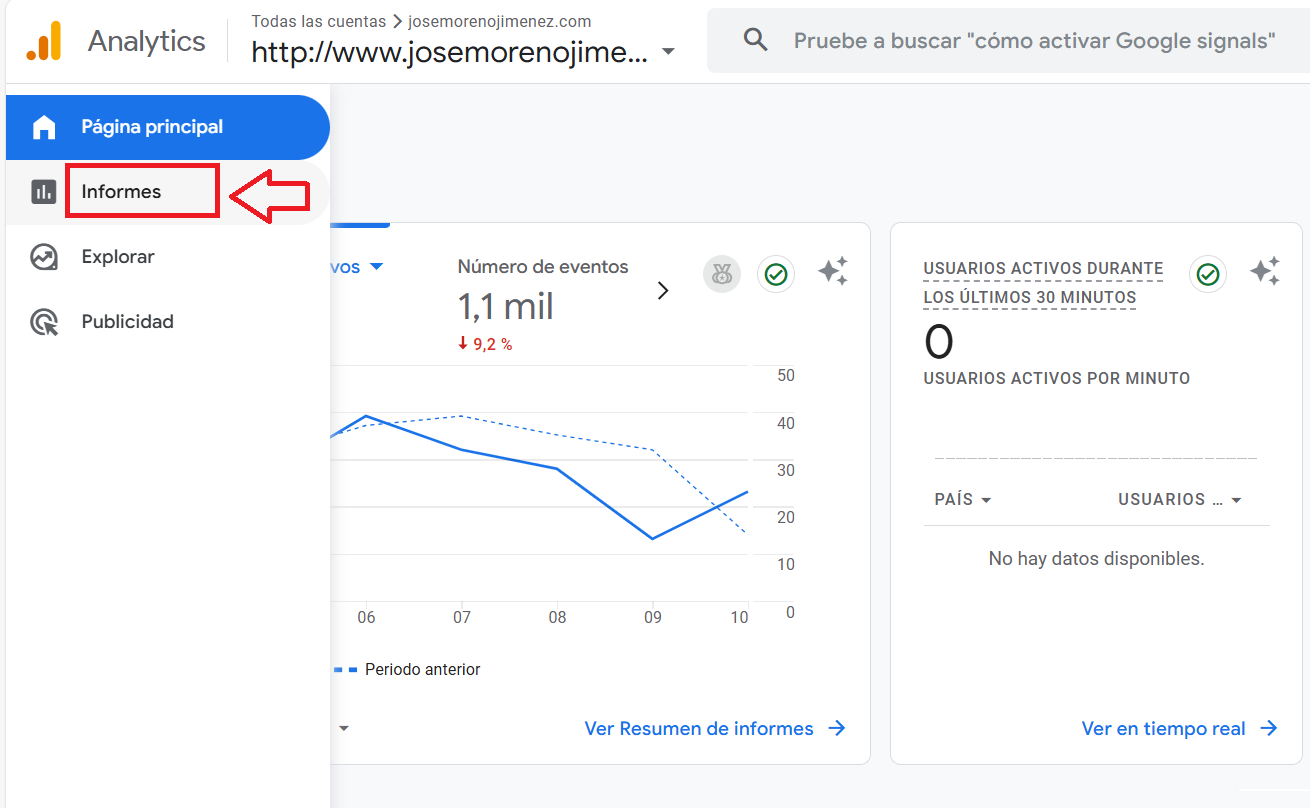Click green check status on chart card
Screen dimensions: 1310x808
pyautogui.click(x=776, y=273)
